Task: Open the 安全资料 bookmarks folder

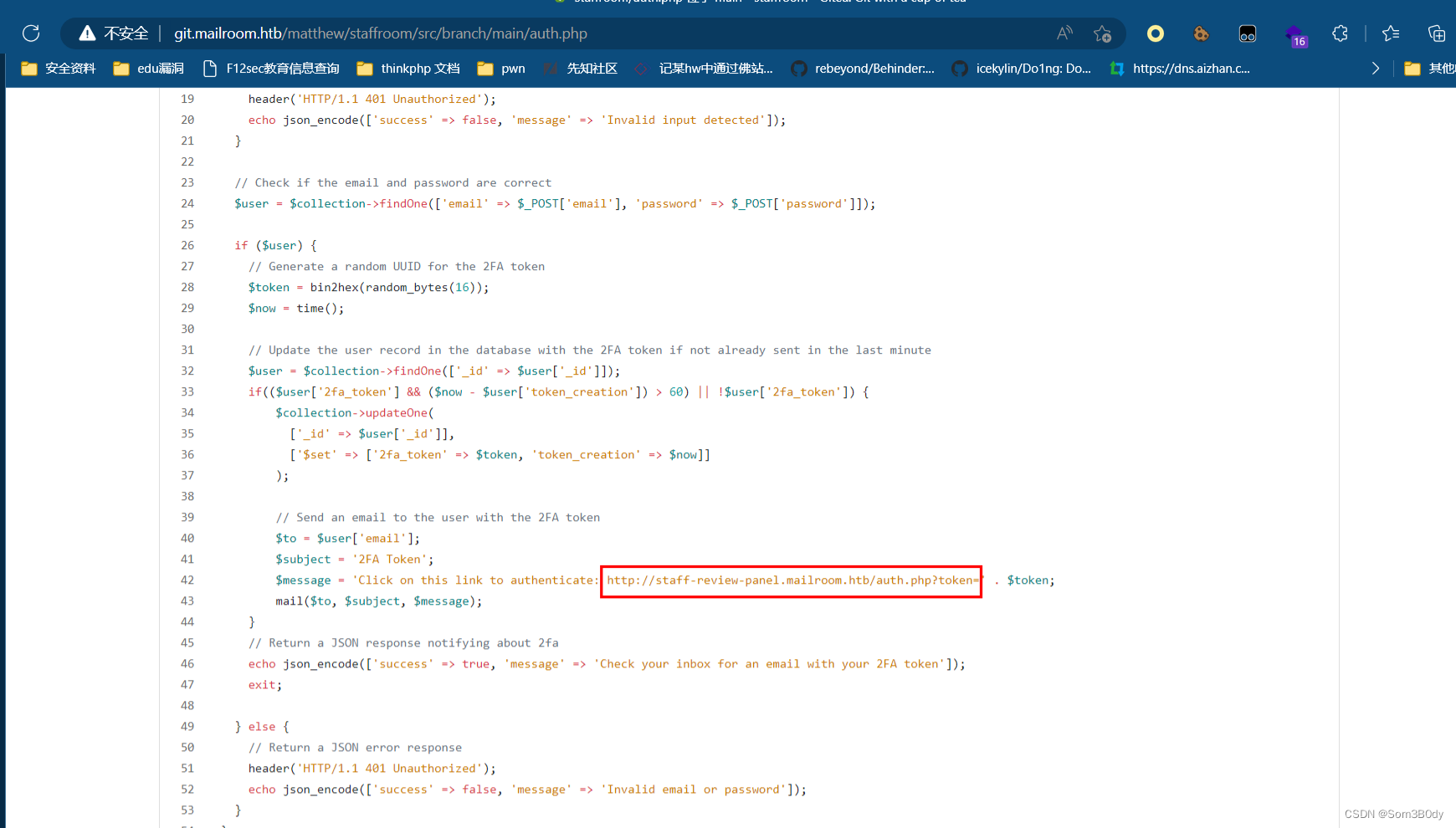Action: 59,69
